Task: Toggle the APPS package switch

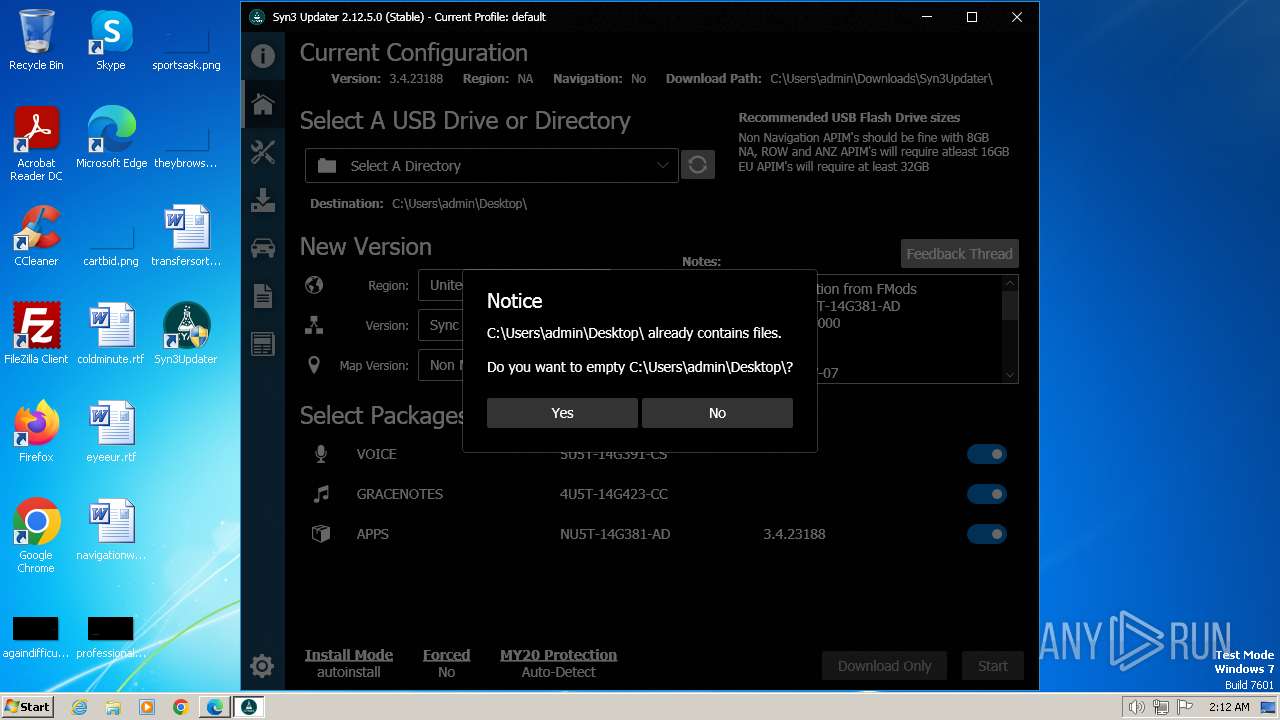Action: point(986,534)
